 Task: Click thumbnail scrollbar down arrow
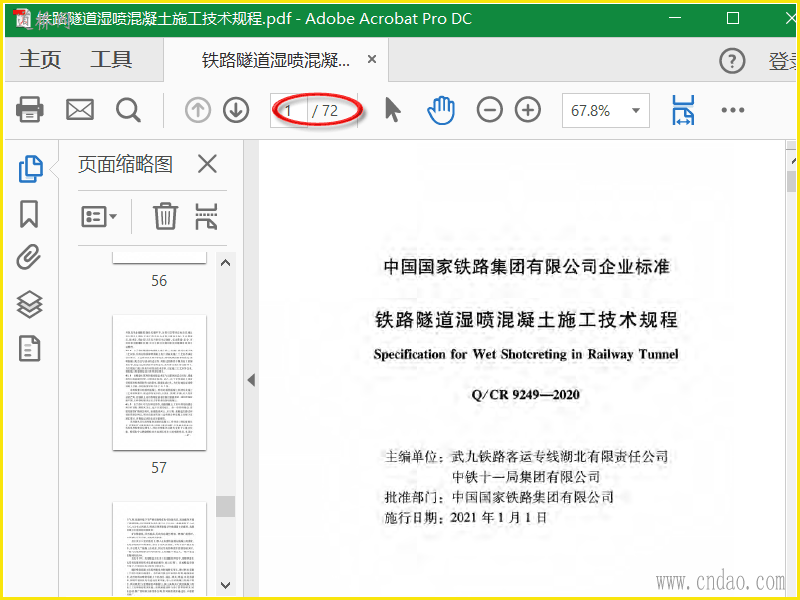[x=226, y=585]
